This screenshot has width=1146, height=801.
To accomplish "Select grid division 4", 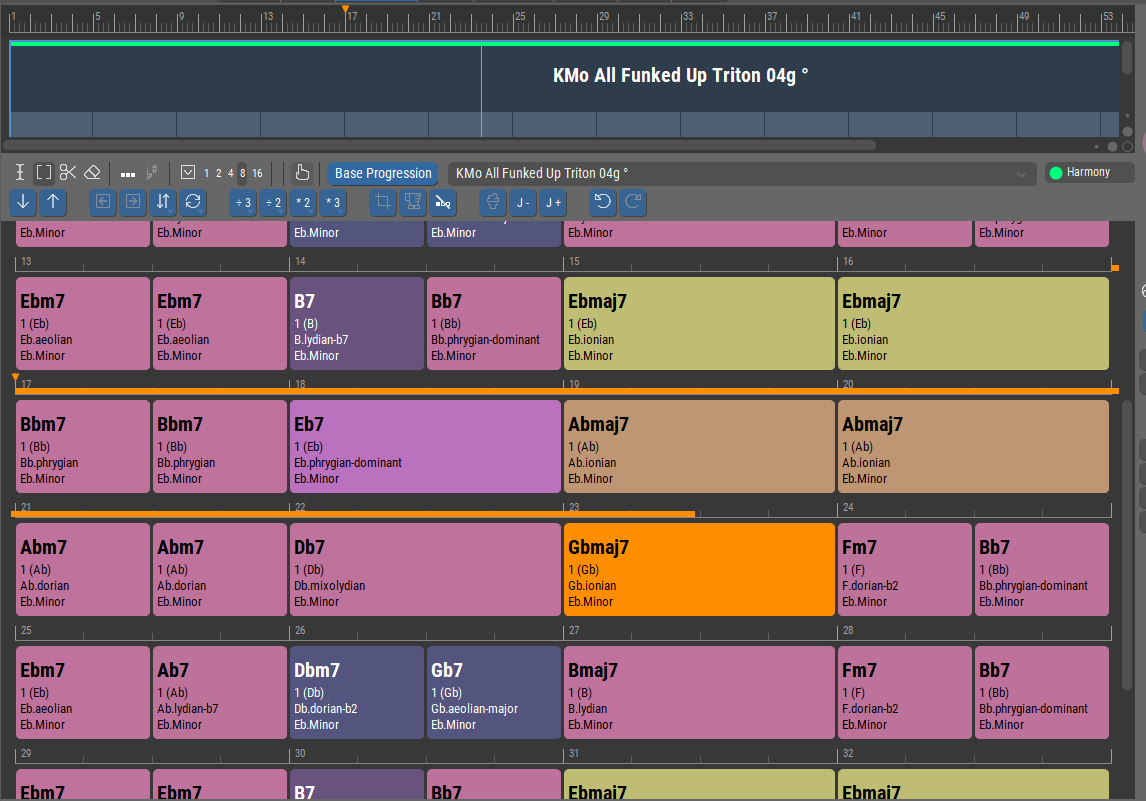I will coord(230,173).
